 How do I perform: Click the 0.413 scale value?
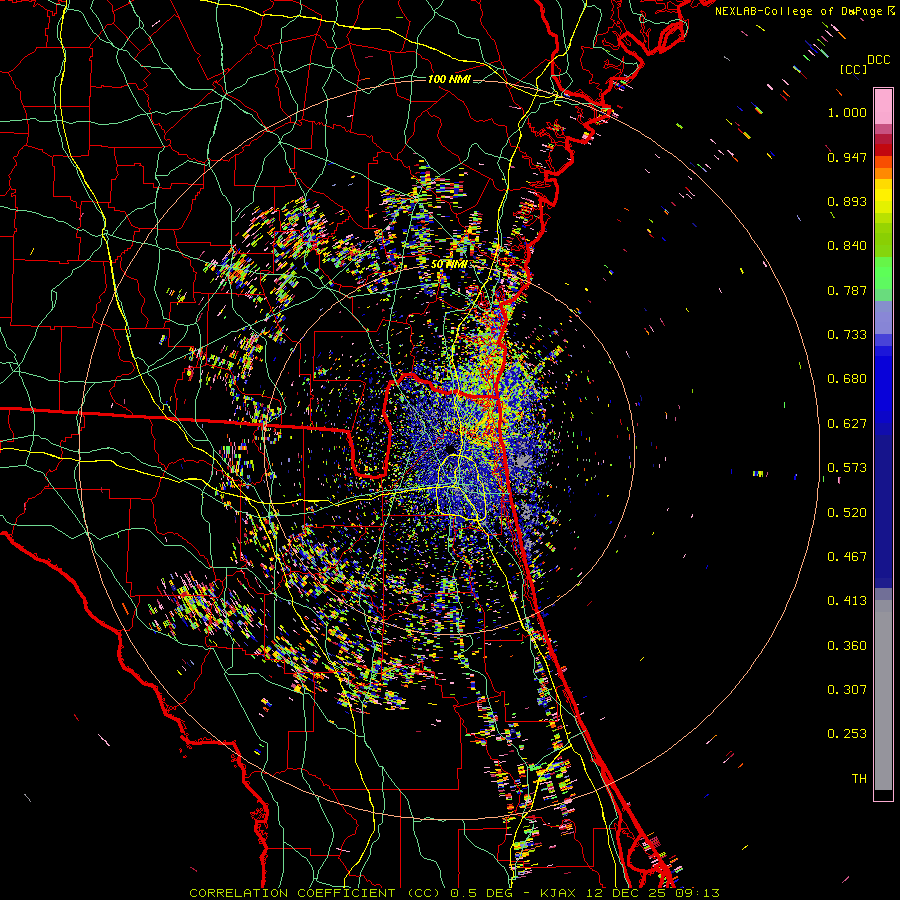point(847,601)
